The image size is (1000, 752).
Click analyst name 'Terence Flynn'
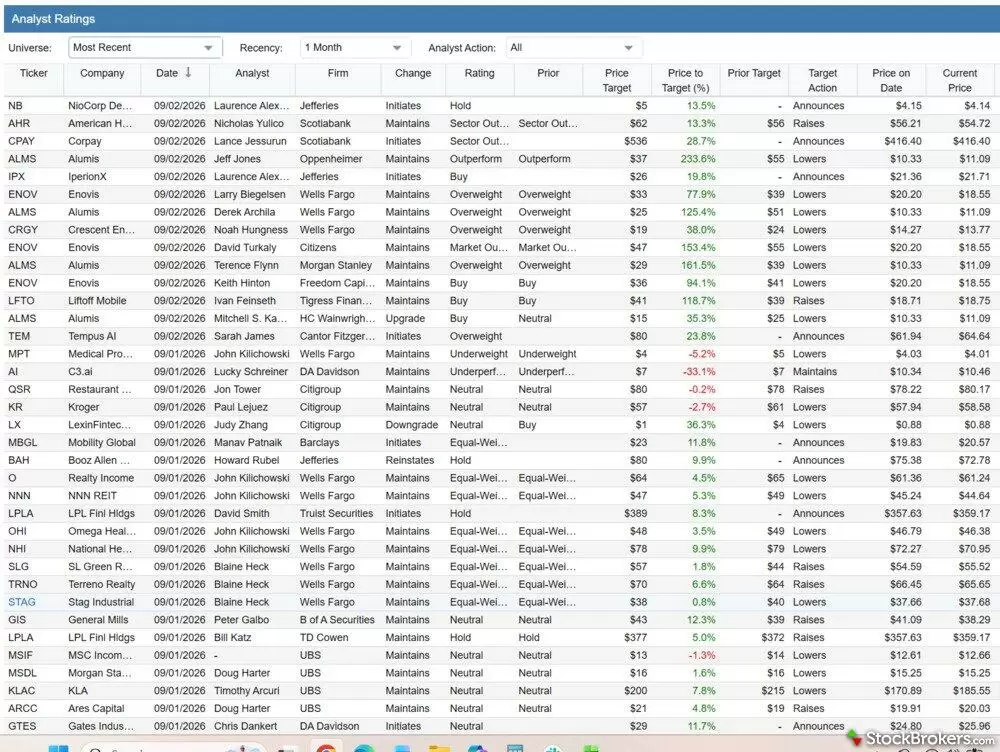tap(246, 265)
